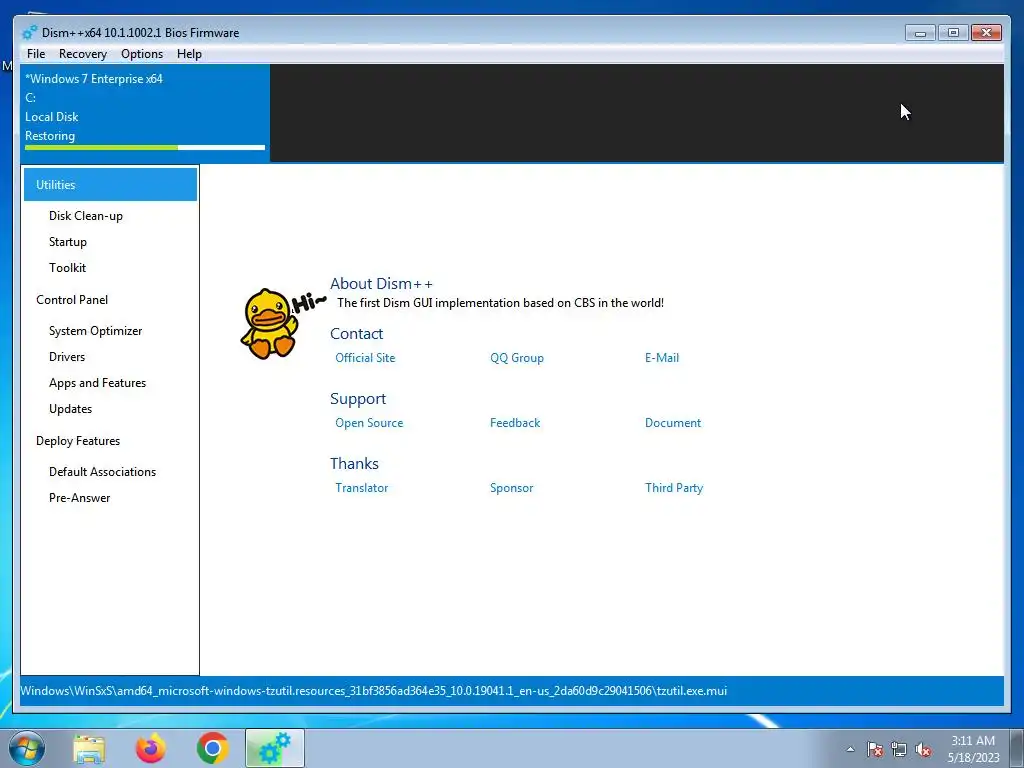Select the Utilities section header
The image size is (1024, 768).
pos(110,184)
